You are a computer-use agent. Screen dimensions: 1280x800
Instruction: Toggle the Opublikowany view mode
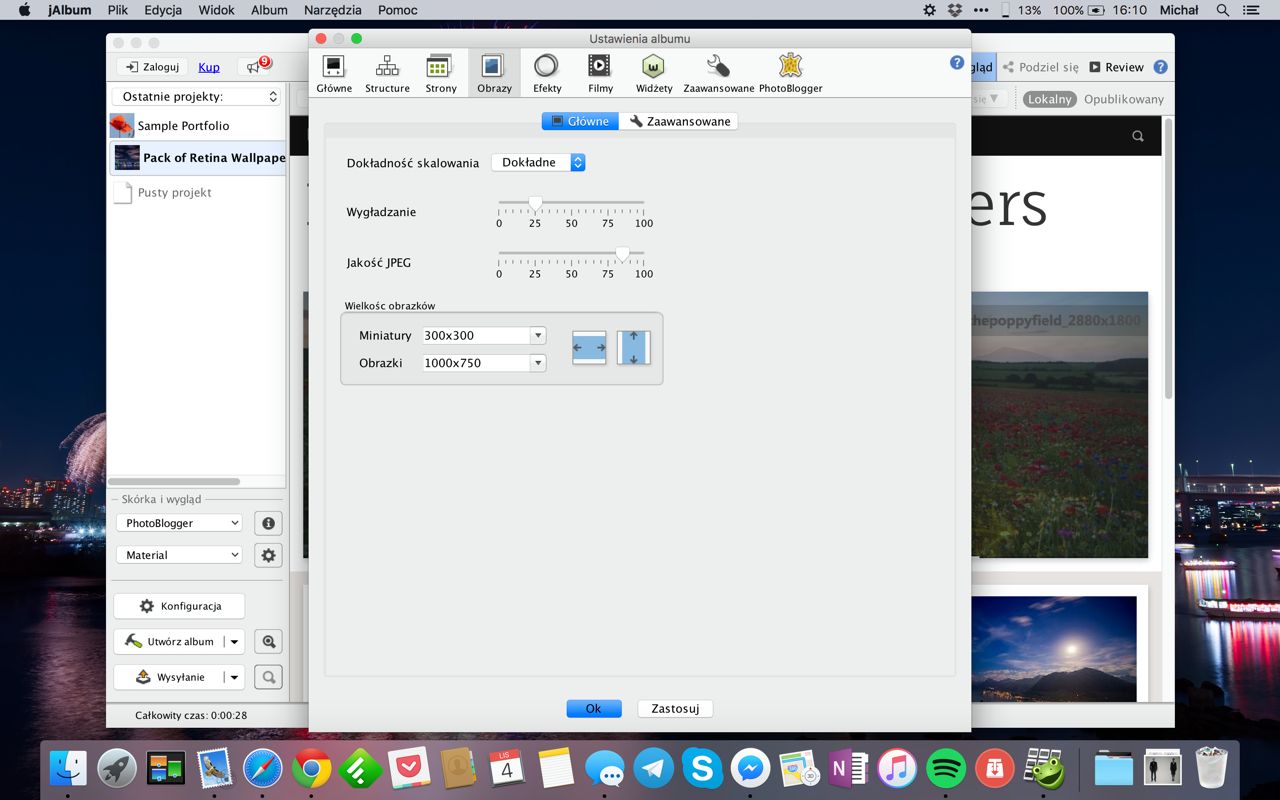coord(1124,99)
